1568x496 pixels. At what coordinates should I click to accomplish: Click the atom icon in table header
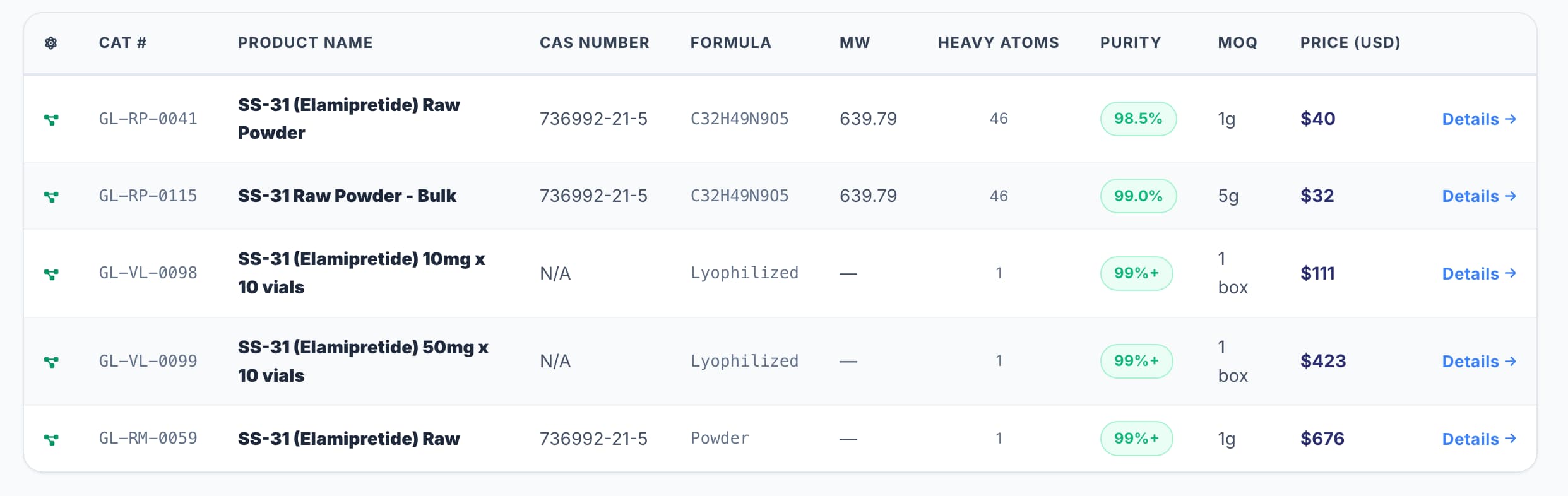51,43
